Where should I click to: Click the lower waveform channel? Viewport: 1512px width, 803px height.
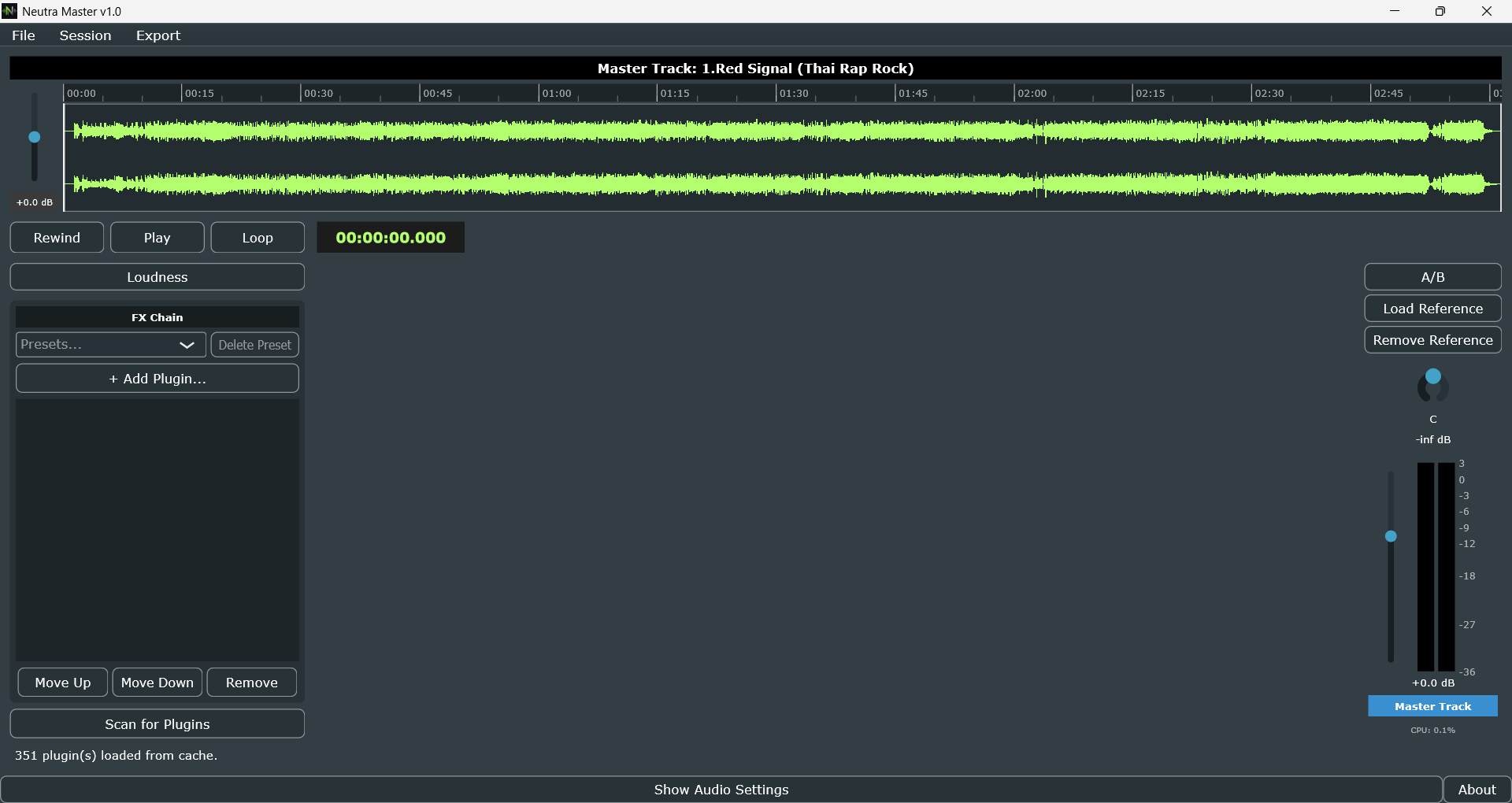tap(783, 185)
